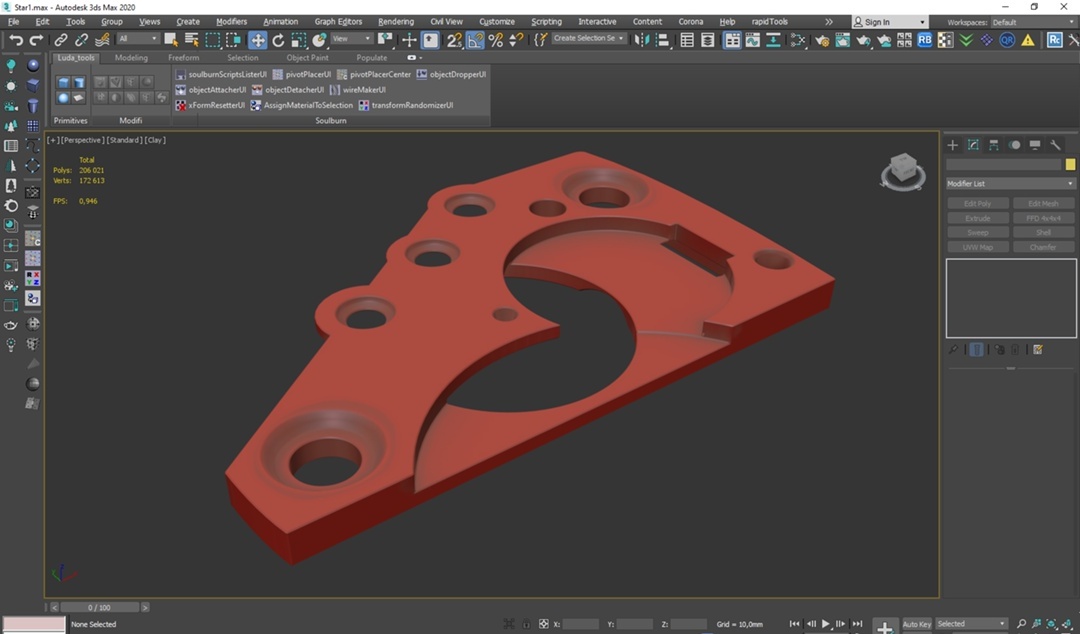Click the Play Animation button
Screen dimensions: 1080x634
(x=825, y=624)
